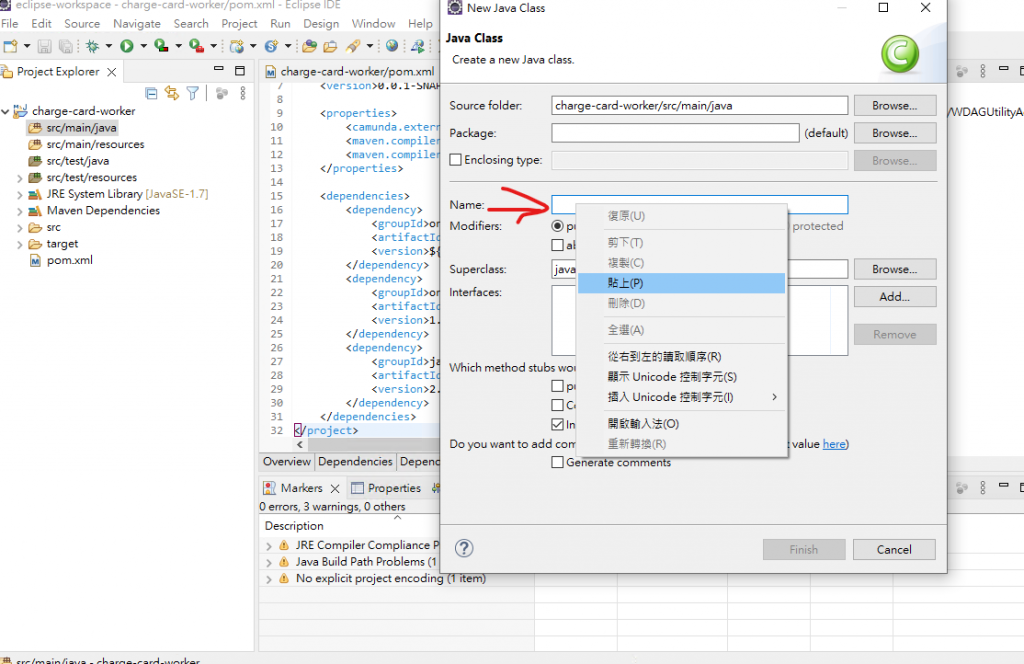Viewport: 1024px width, 664px height.
Task: Open the Source menu
Action: (x=82, y=24)
